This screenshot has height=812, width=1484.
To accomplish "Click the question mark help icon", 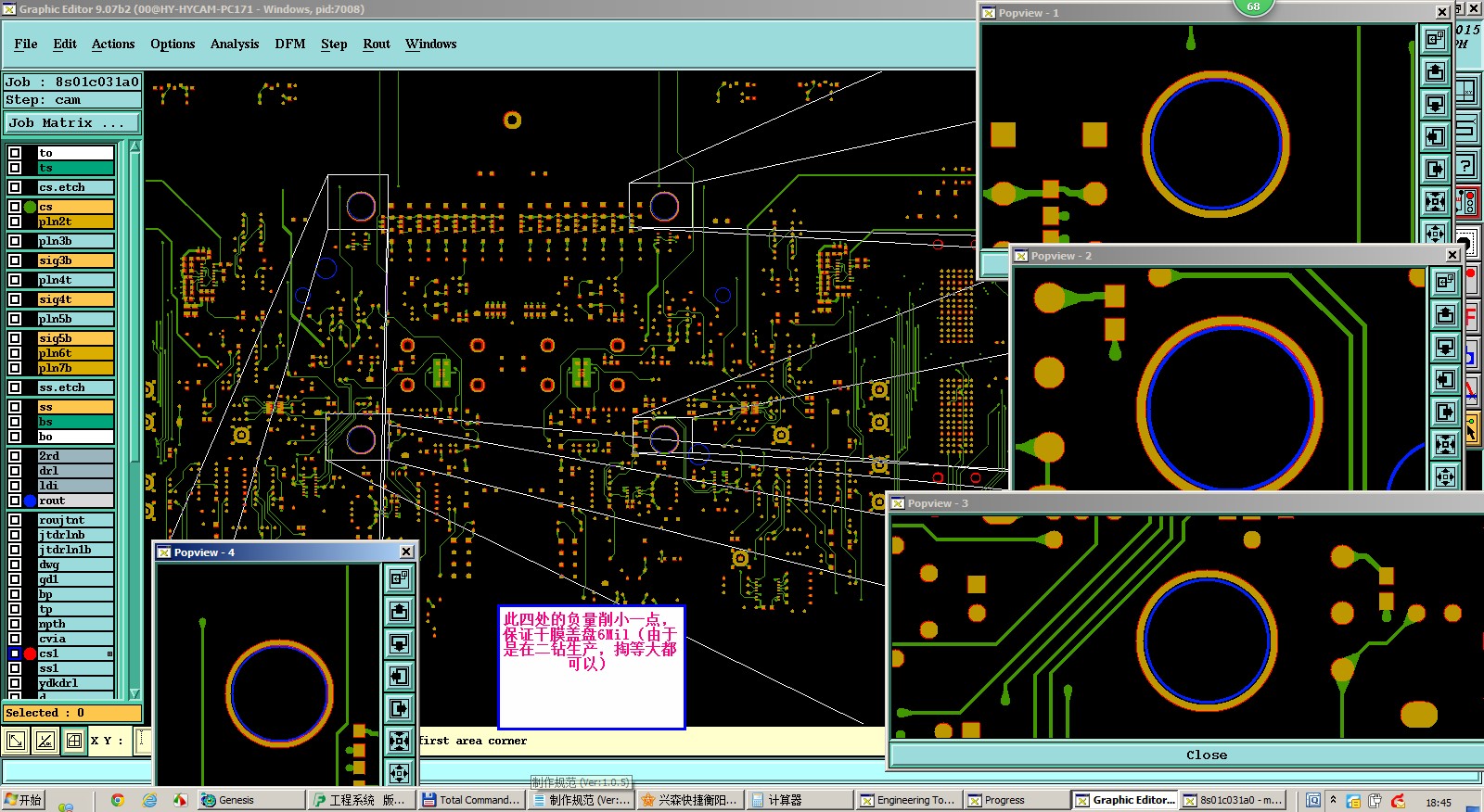I will [x=1465, y=166].
